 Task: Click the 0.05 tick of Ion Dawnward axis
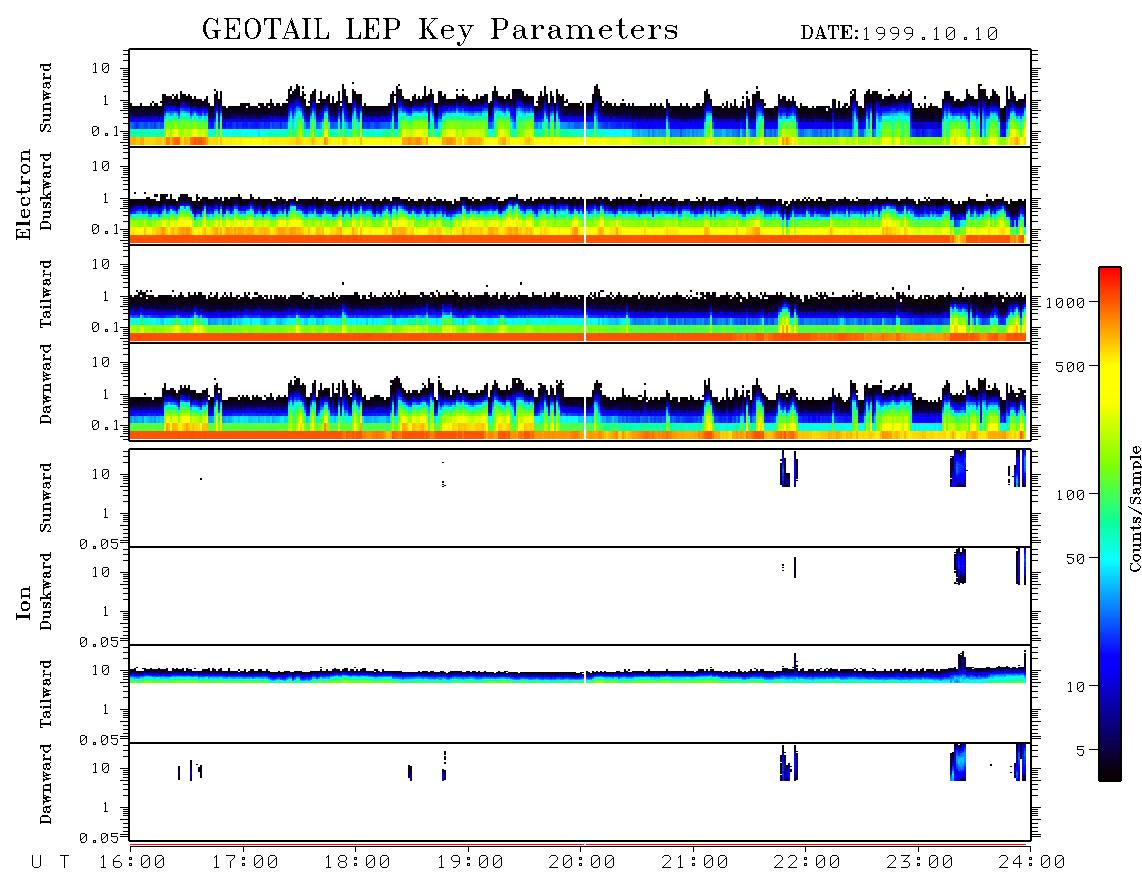pos(98,838)
